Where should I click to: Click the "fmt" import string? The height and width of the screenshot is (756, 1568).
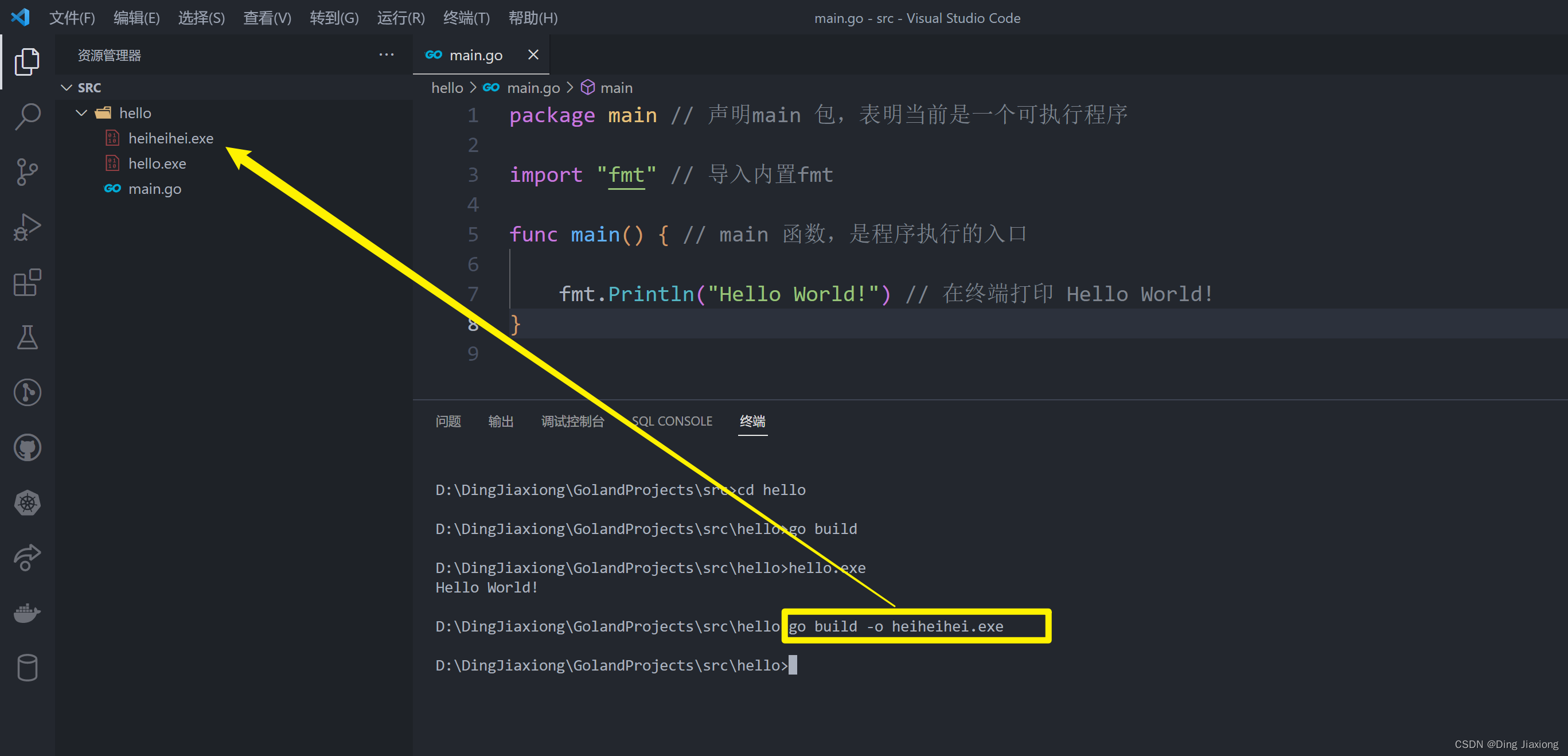626,175
